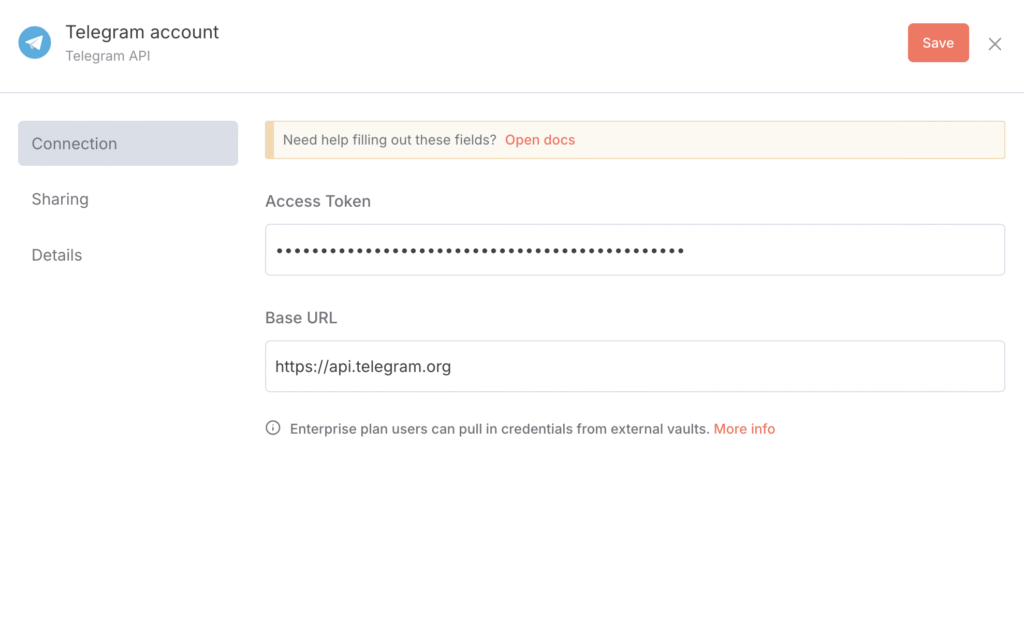Open docs from the help banner
The height and width of the screenshot is (630, 1024).
coord(540,140)
